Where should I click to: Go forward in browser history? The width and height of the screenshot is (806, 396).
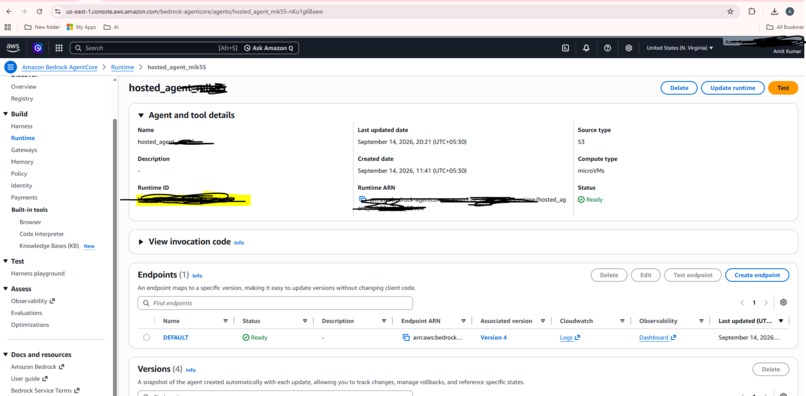click(24, 11)
